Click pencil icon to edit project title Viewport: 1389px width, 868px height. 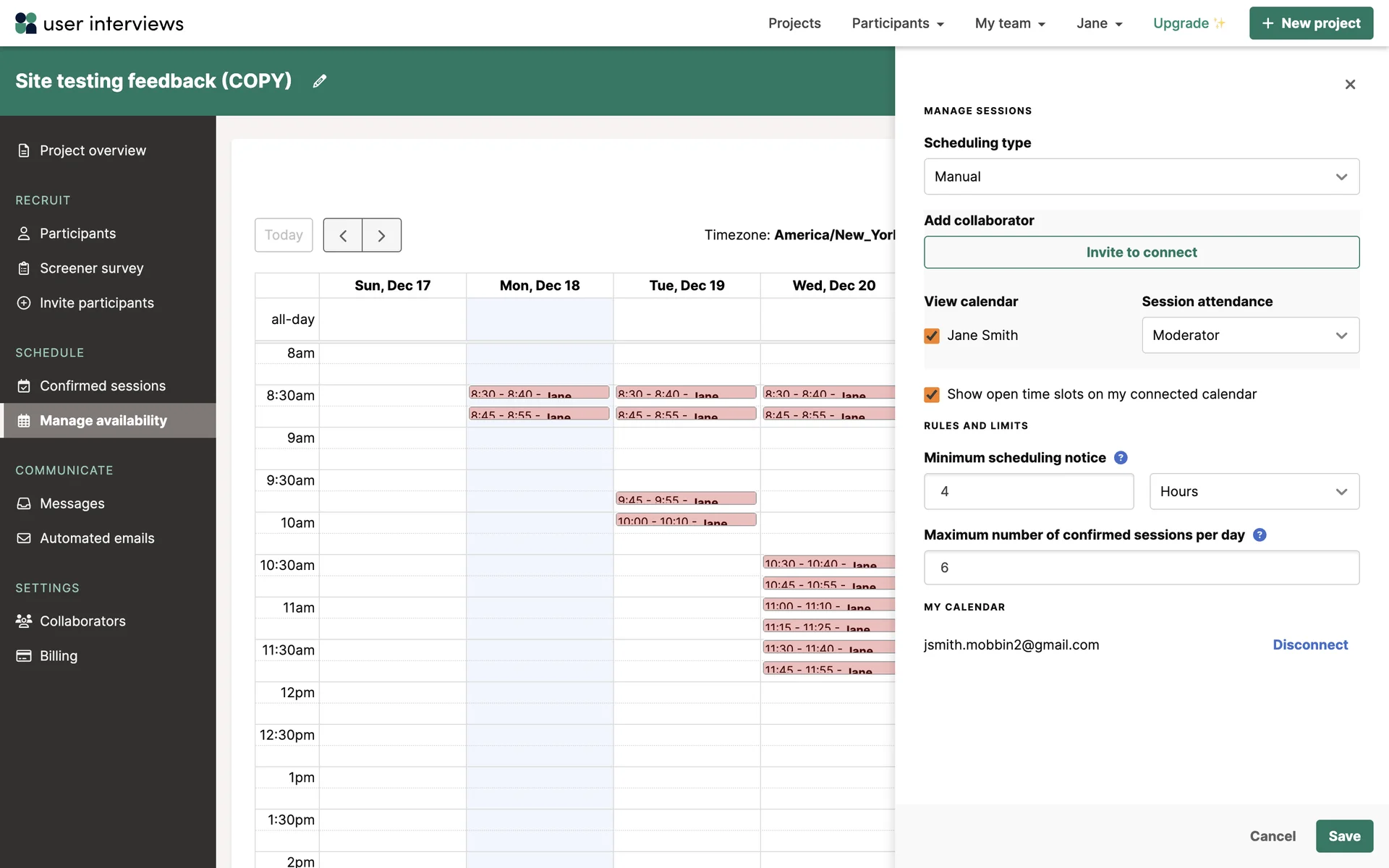[319, 82]
